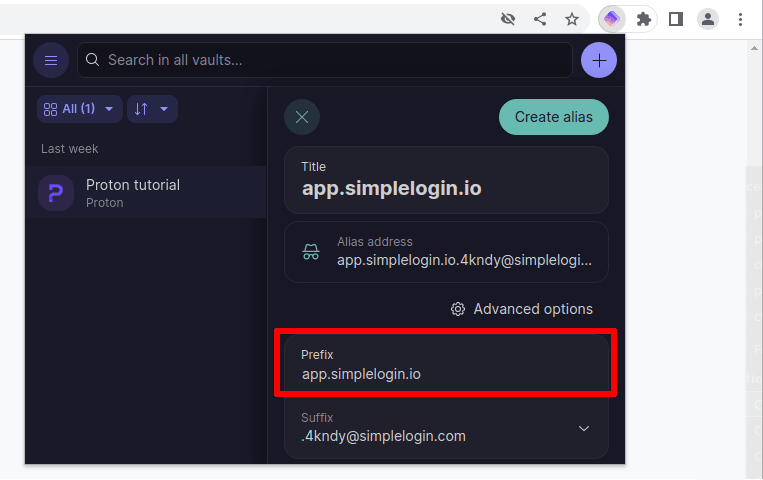Click the Create alias button
Viewport: 763px width, 480px height.
(554, 117)
